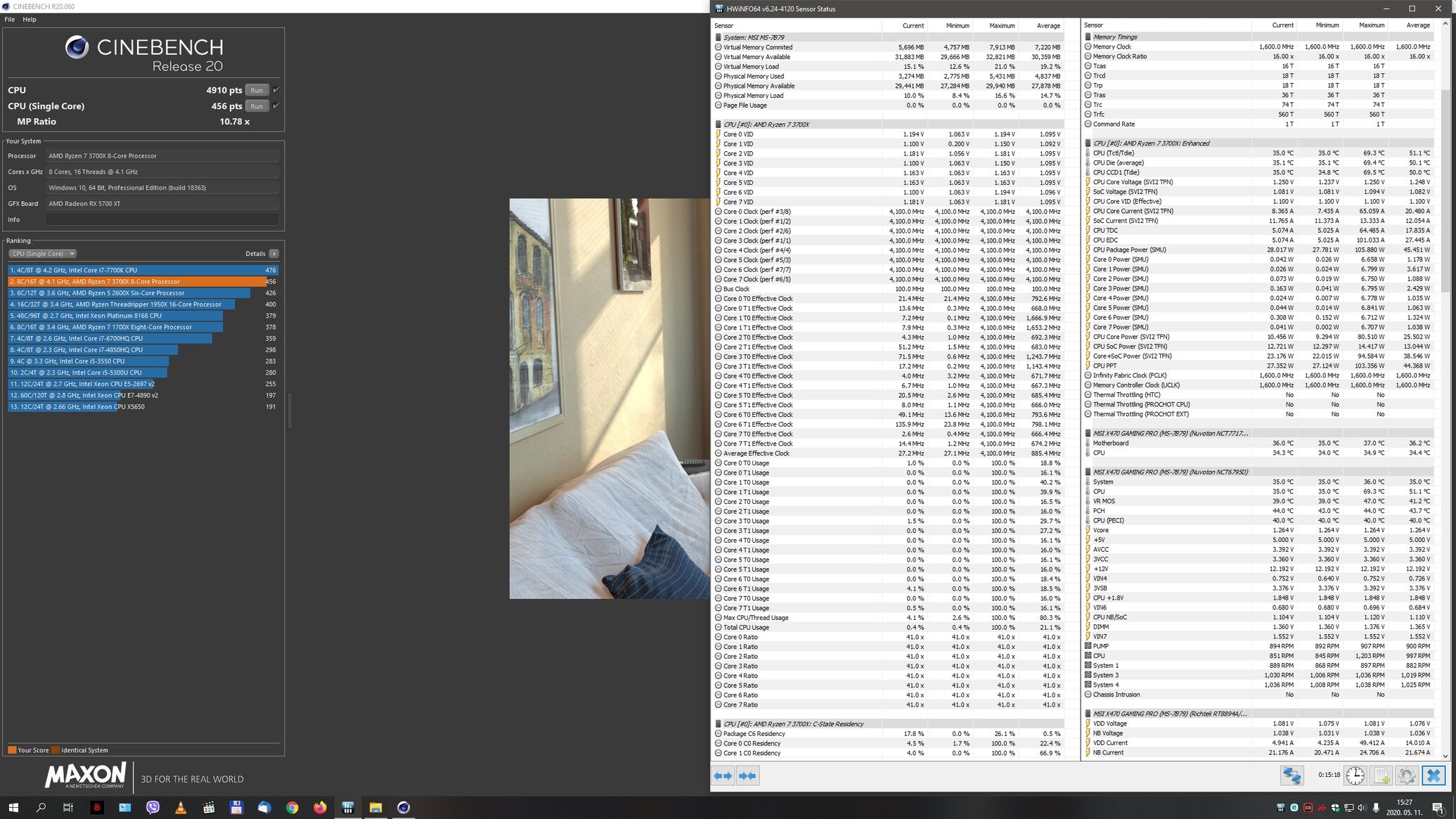Select the CPU (Tctl/Tdie) sensor row
Image resolution: width=1456 pixels, height=819 pixels.
coord(1258,153)
